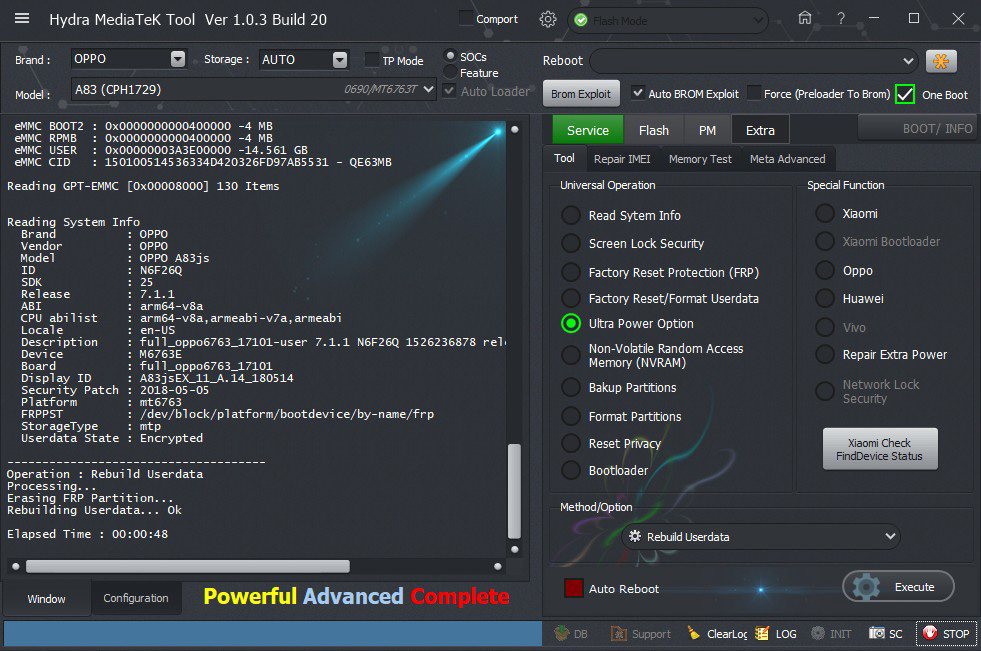Image resolution: width=981 pixels, height=651 pixels.
Task: Click the gear icon in Rebuild Userdata
Action: coord(635,537)
